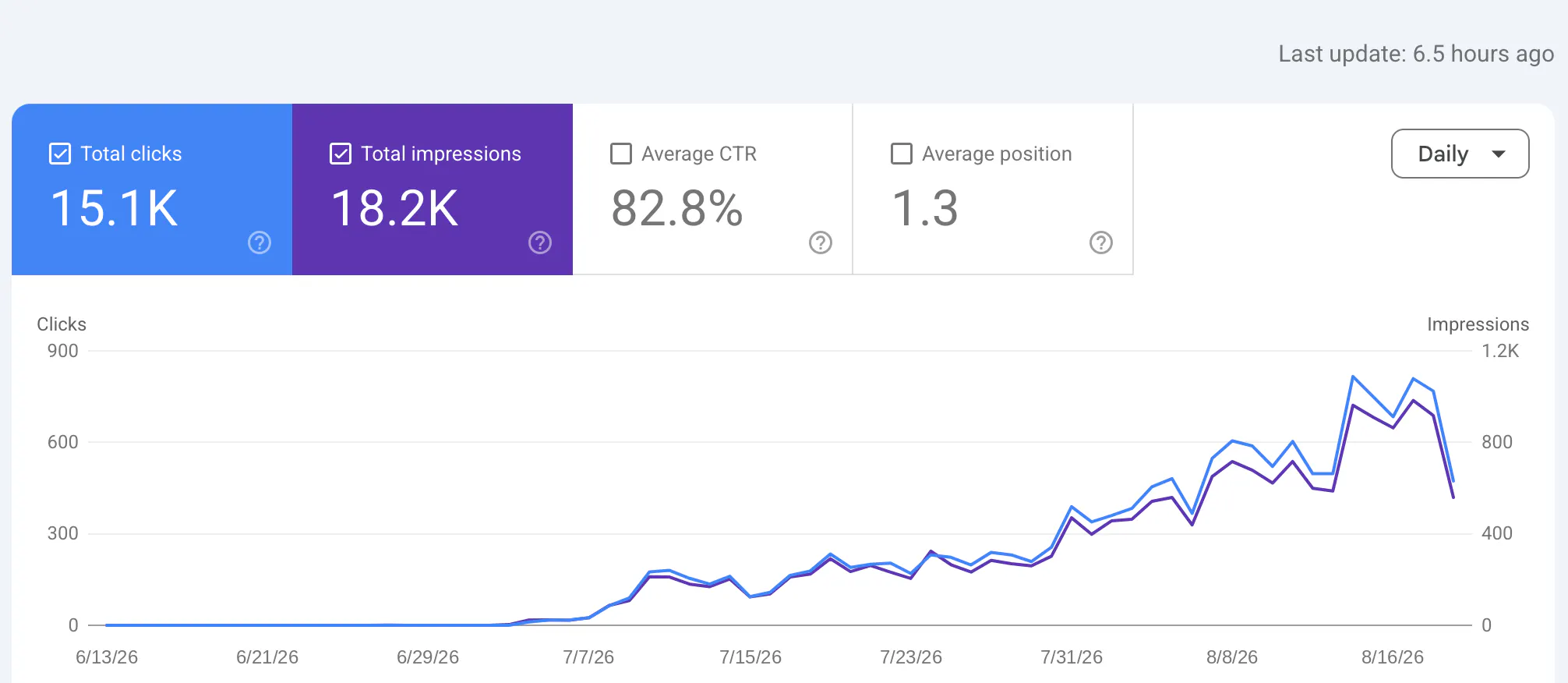Uncheck the Total impressions checkbox
This screenshot has width=1568, height=683.
341,154
